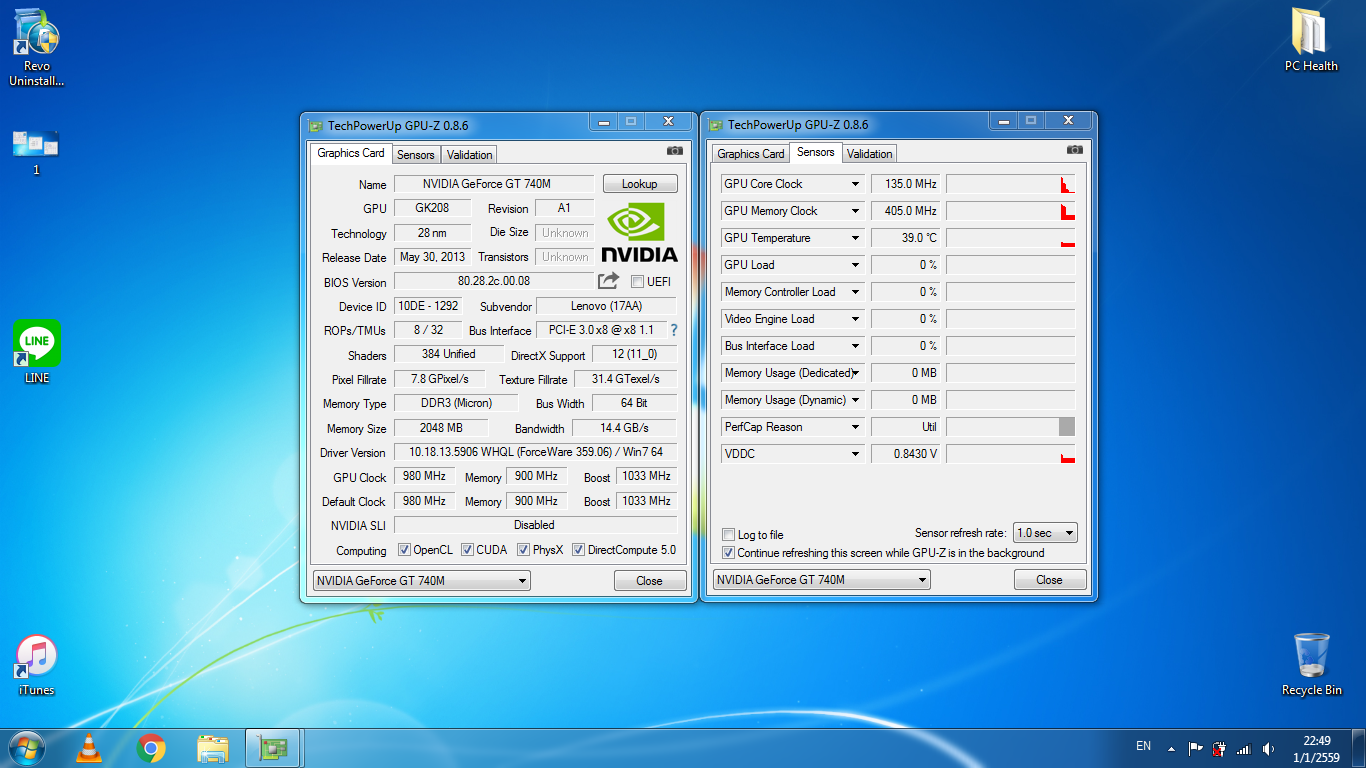Select the iTunes desktop shortcut
1366x768 pixels.
(x=37, y=666)
